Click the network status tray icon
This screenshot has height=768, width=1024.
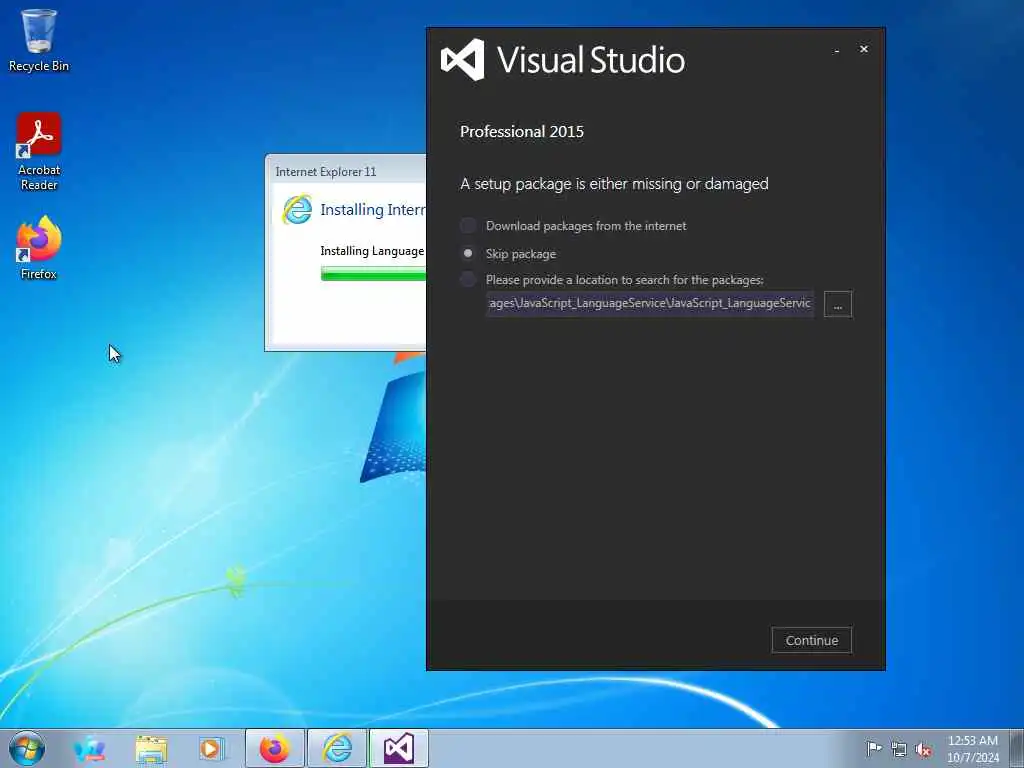coord(899,749)
